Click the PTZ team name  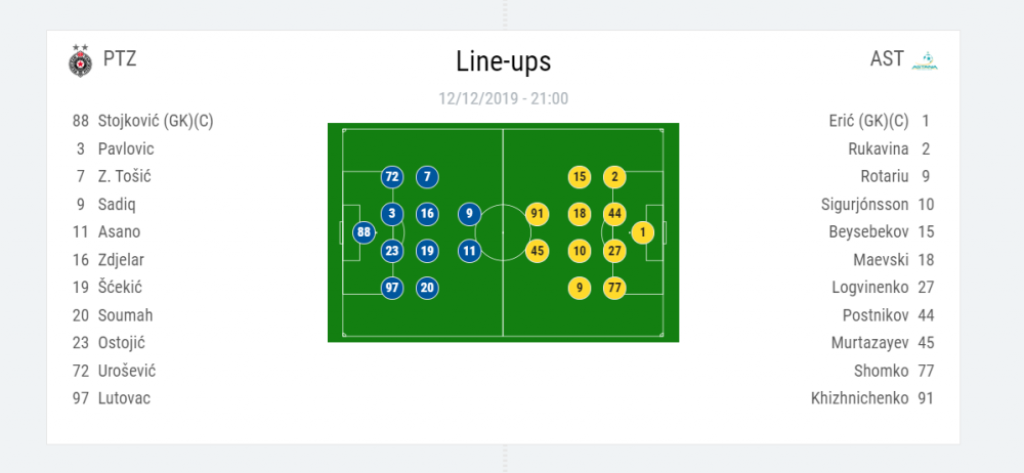pyautogui.click(x=120, y=59)
